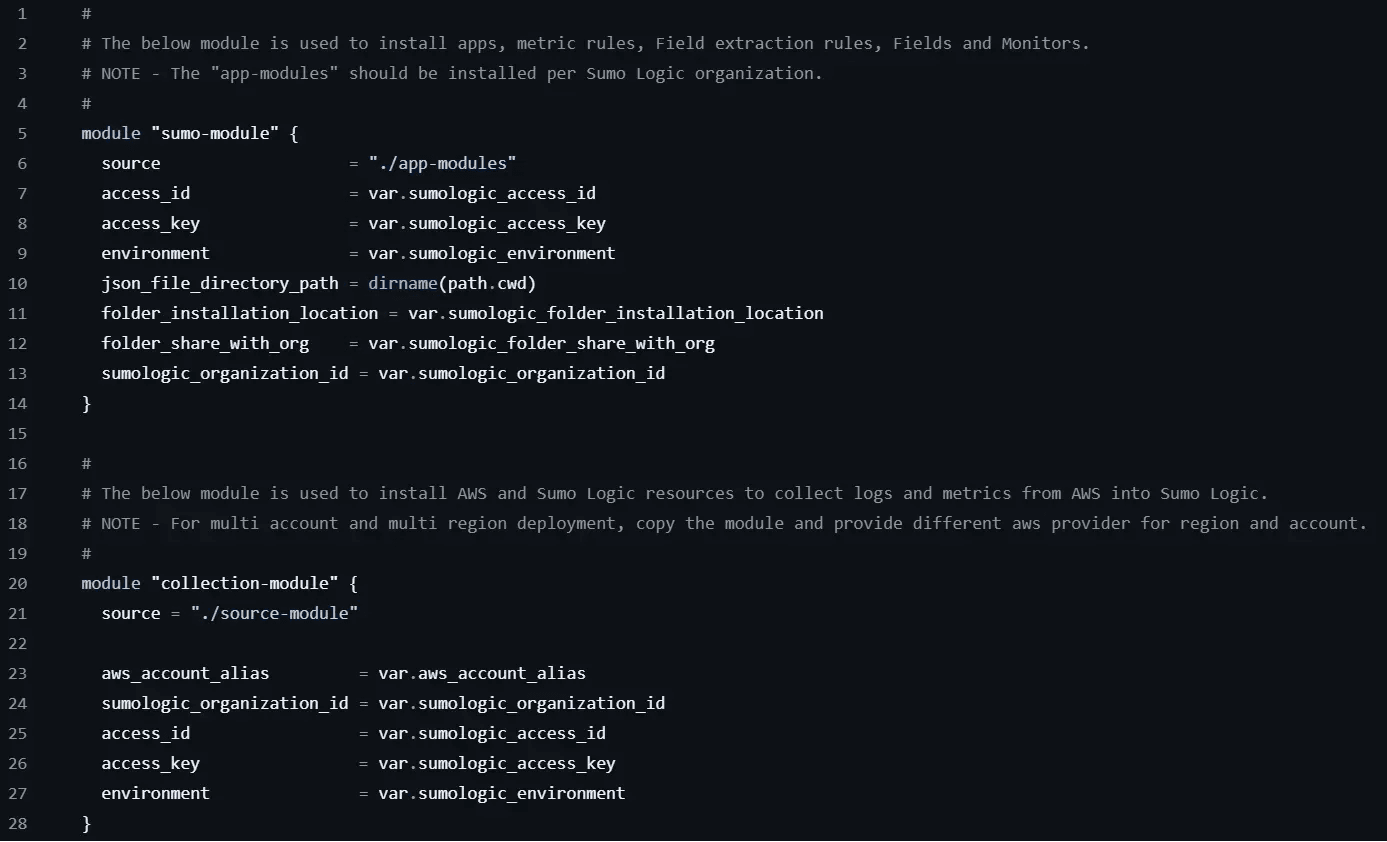Click var.sumologic_folder_share_with_org value
This screenshot has height=842, width=1387.
click(x=541, y=343)
